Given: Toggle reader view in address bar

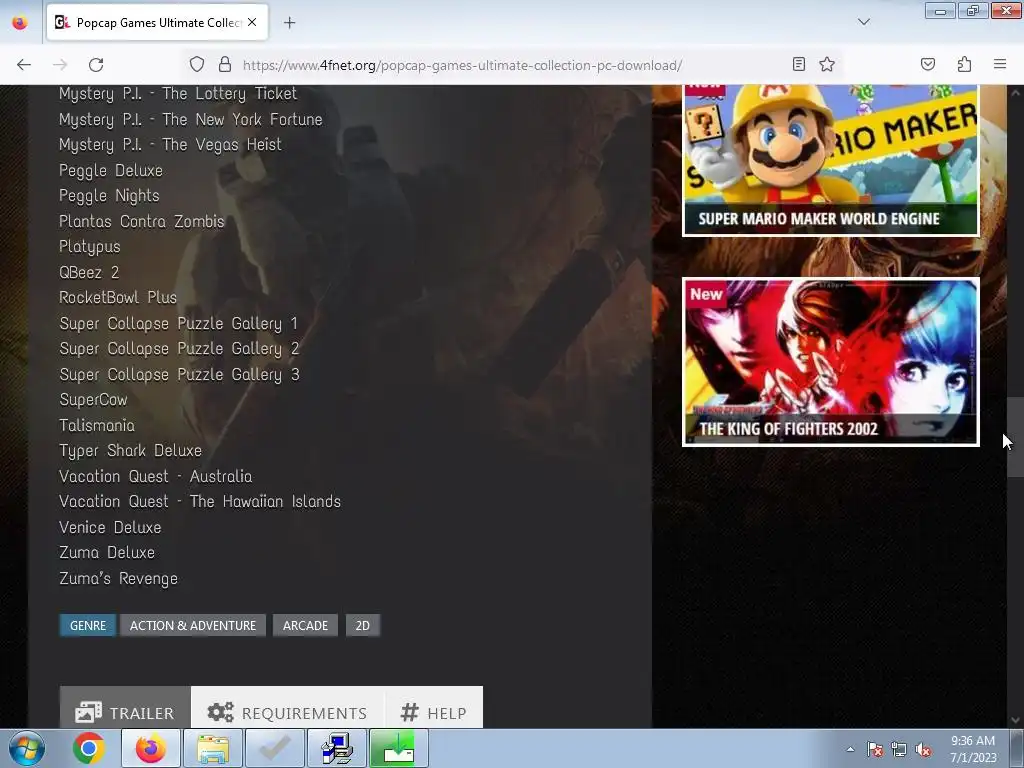Looking at the screenshot, I should [798, 64].
